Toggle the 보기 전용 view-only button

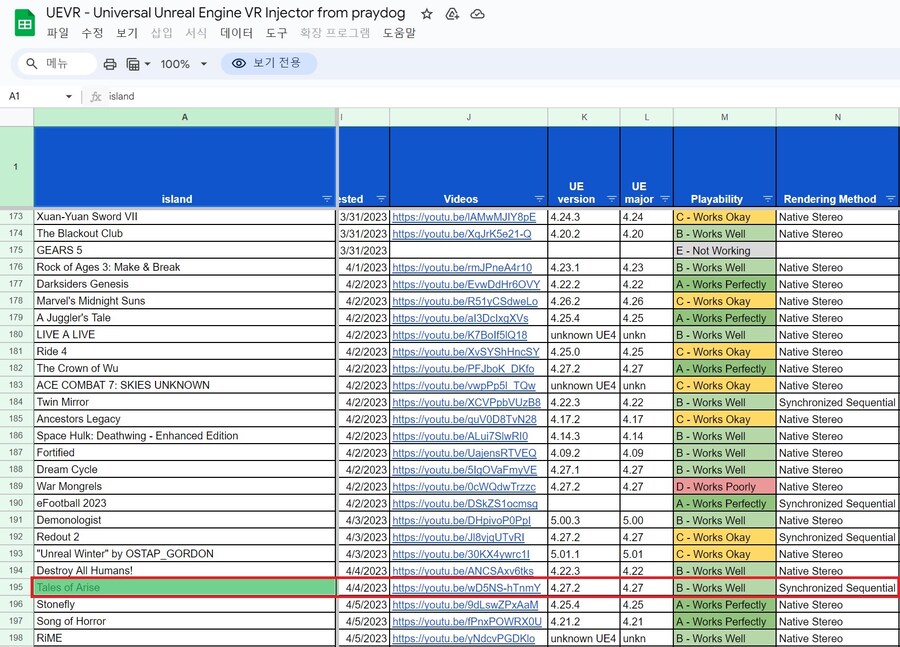tap(268, 64)
